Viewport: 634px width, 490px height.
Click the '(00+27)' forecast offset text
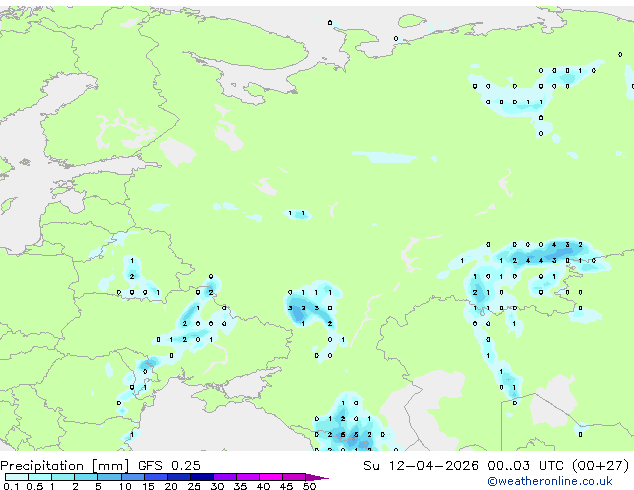(x=600, y=466)
